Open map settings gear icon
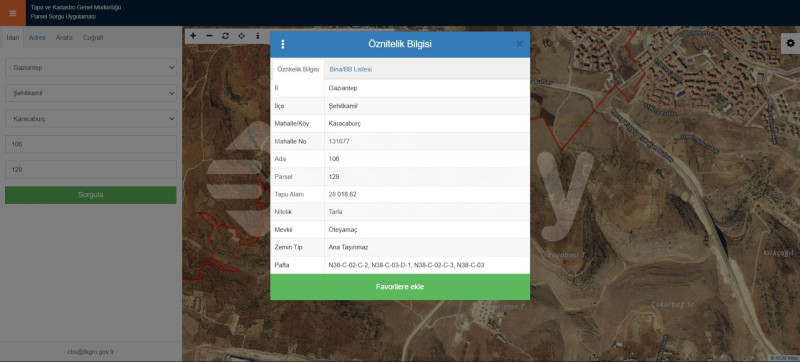800x362 pixels. (x=790, y=43)
